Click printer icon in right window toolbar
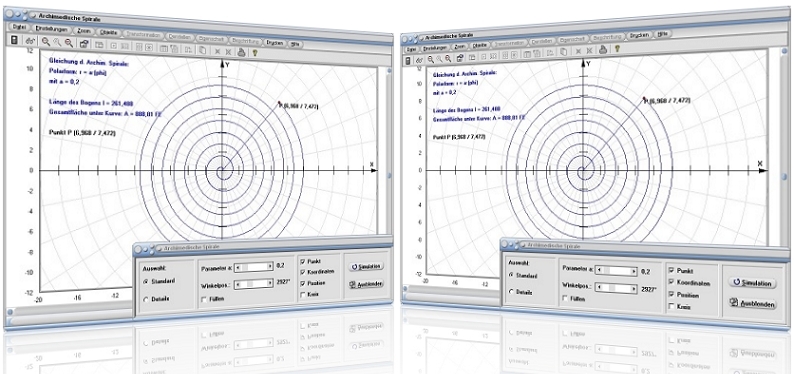This screenshot has height=374, width=794. 603,50
